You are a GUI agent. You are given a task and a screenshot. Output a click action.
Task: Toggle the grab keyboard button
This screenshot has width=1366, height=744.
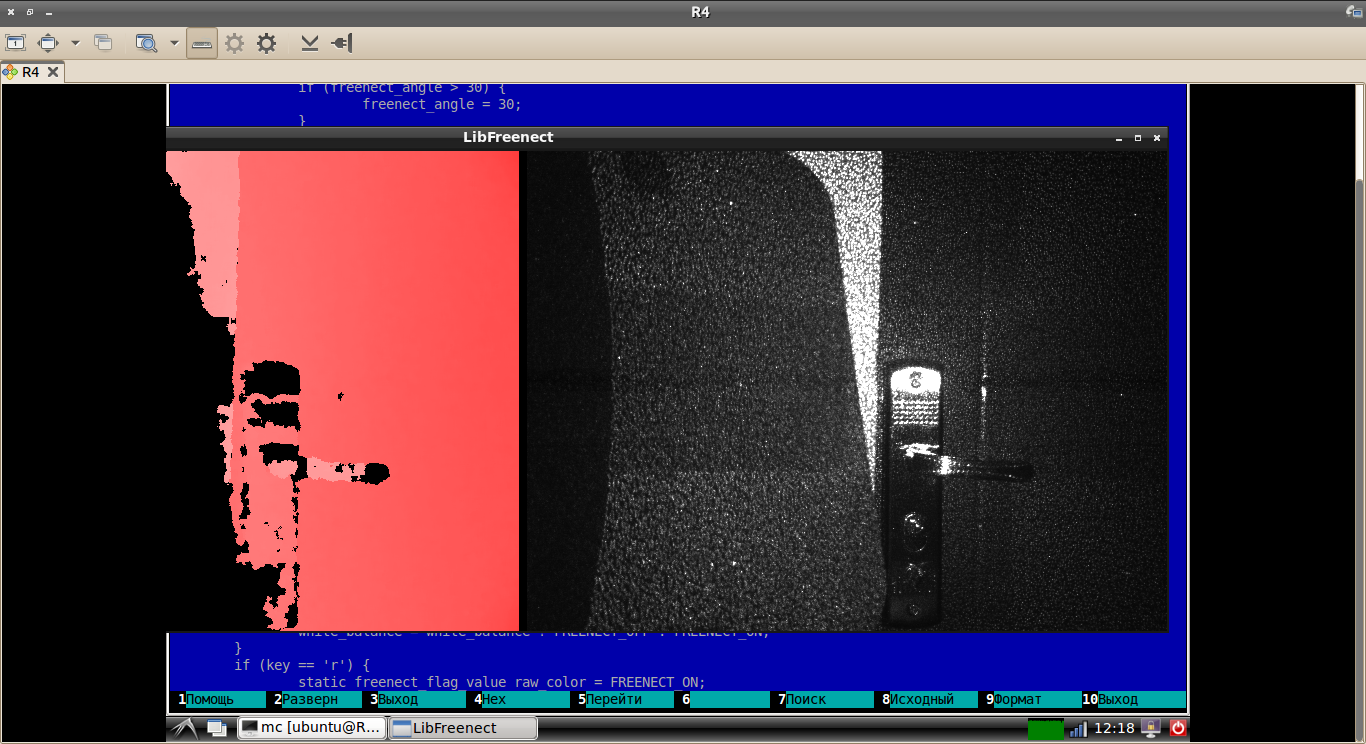coord(202,43)
